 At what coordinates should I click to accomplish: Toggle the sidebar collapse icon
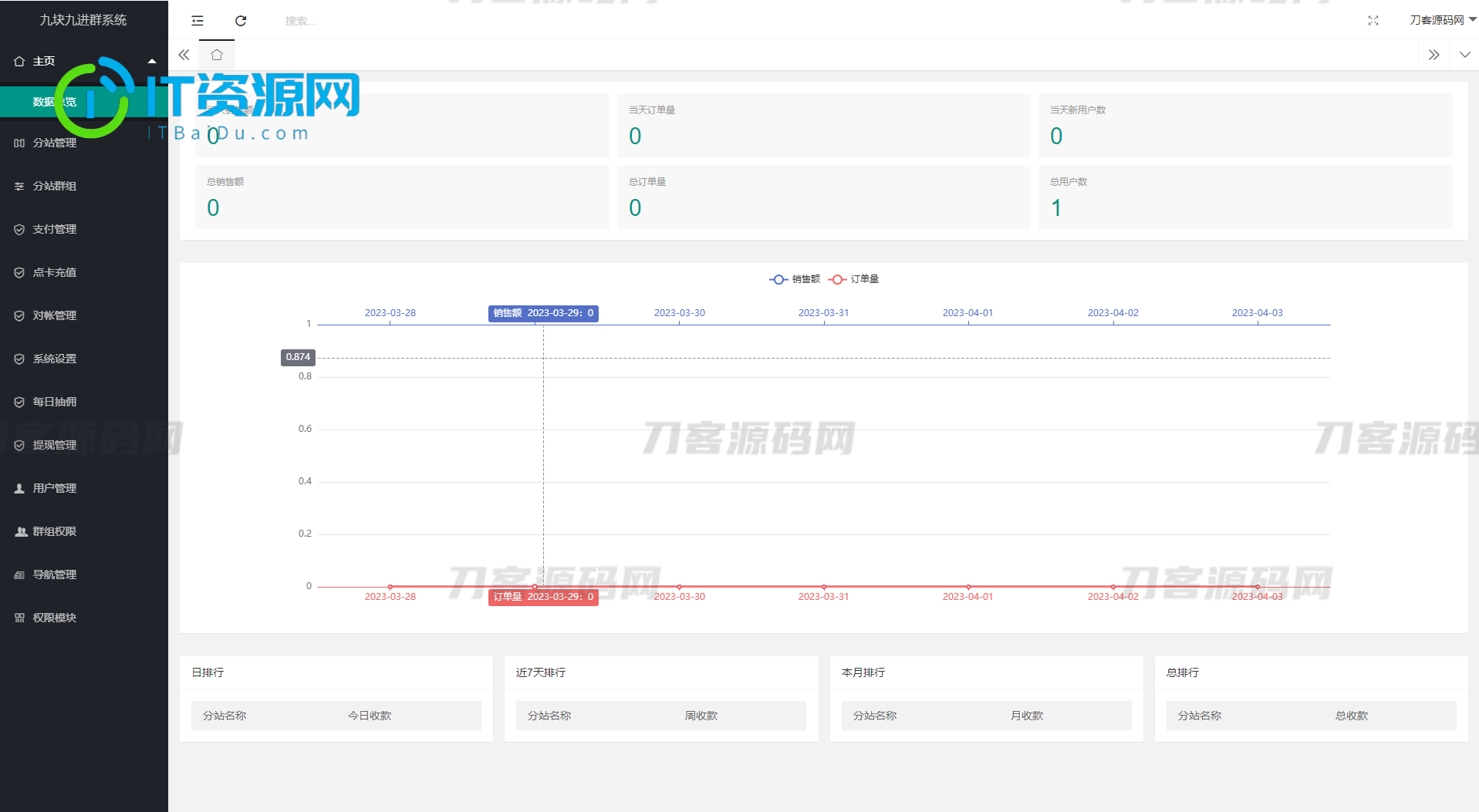(198, 21)
